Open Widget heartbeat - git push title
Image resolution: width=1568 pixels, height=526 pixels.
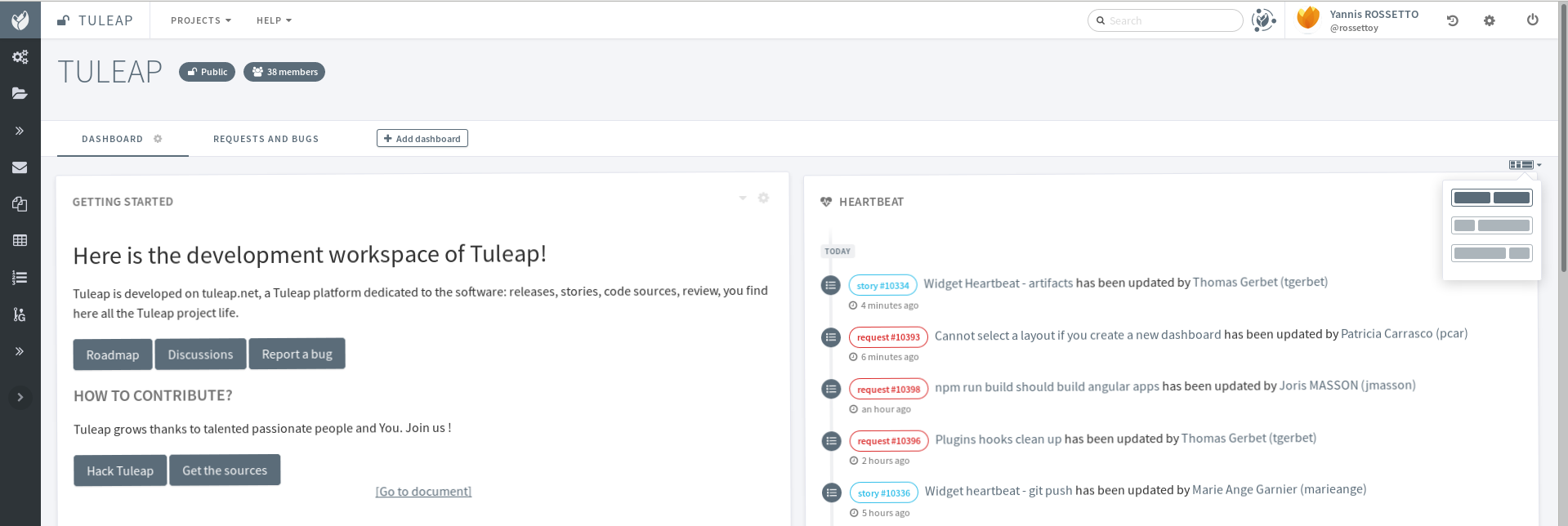click(x=998, y=491)
